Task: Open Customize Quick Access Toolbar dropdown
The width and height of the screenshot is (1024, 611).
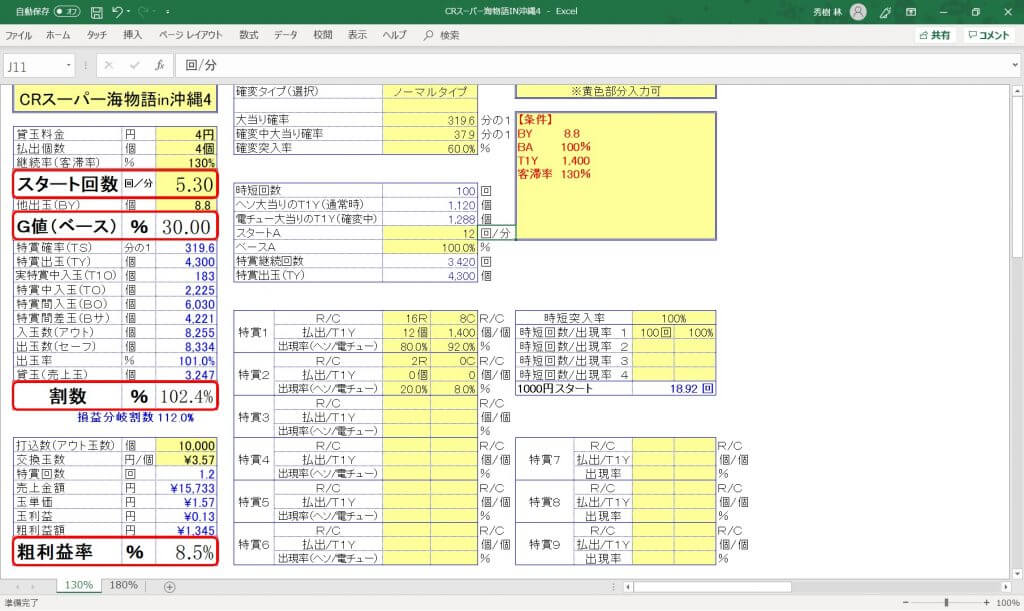Action: click(x=168, y=12)
